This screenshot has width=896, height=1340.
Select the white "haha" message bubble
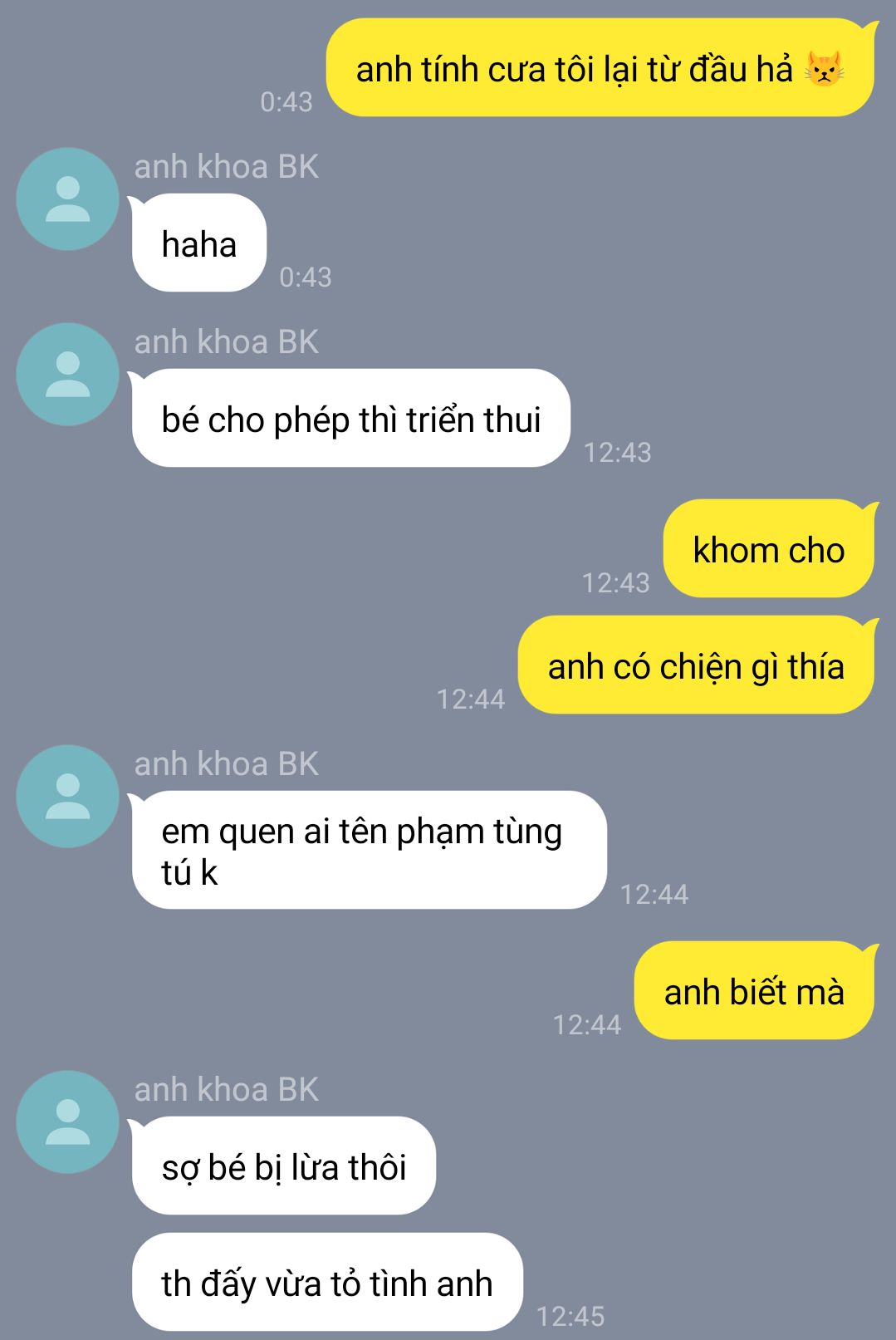tap(198, 243)
